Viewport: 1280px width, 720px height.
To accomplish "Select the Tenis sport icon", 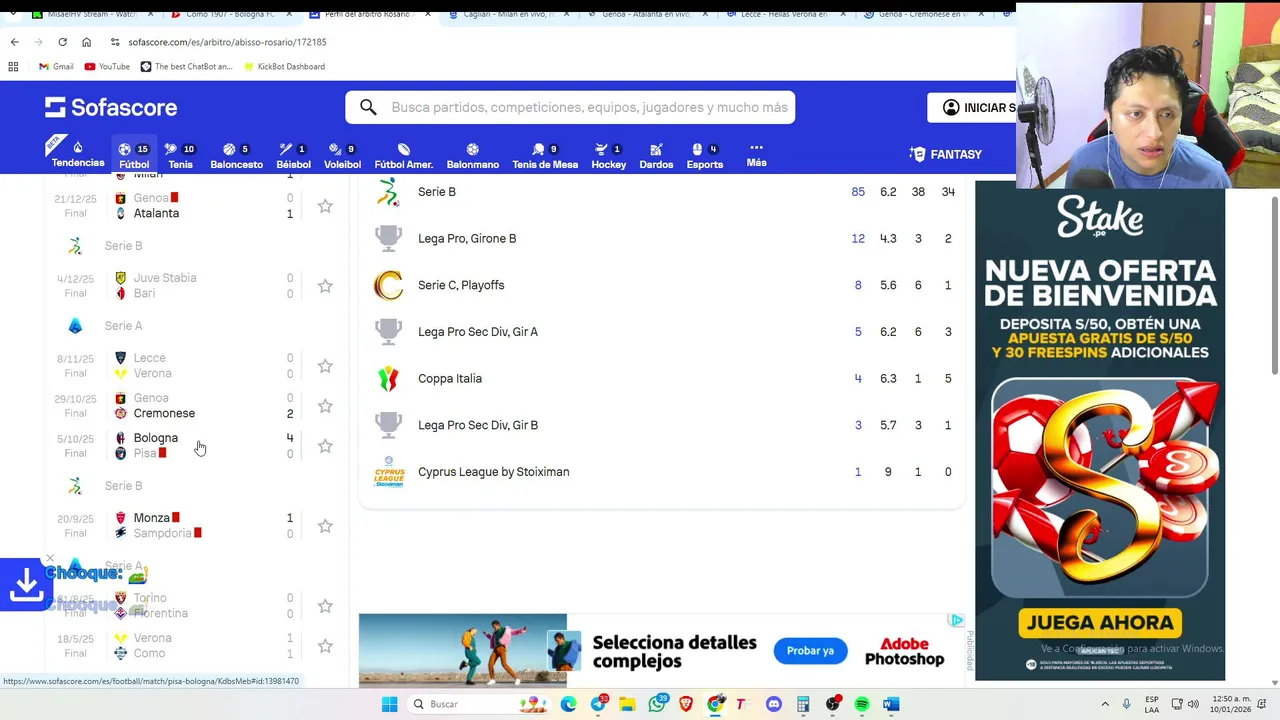I will 180,155.
